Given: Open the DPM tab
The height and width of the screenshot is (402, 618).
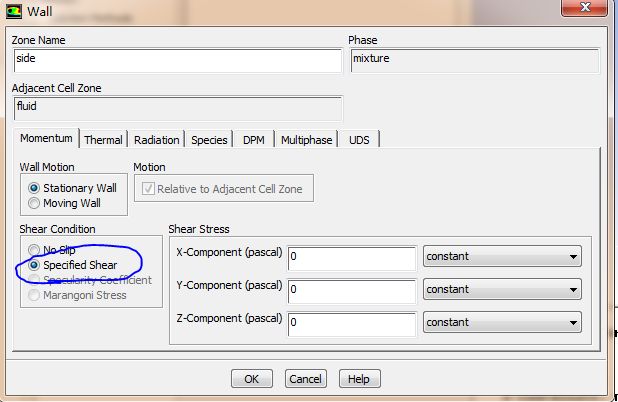Looking at the screenshot, I should (254, 140).
